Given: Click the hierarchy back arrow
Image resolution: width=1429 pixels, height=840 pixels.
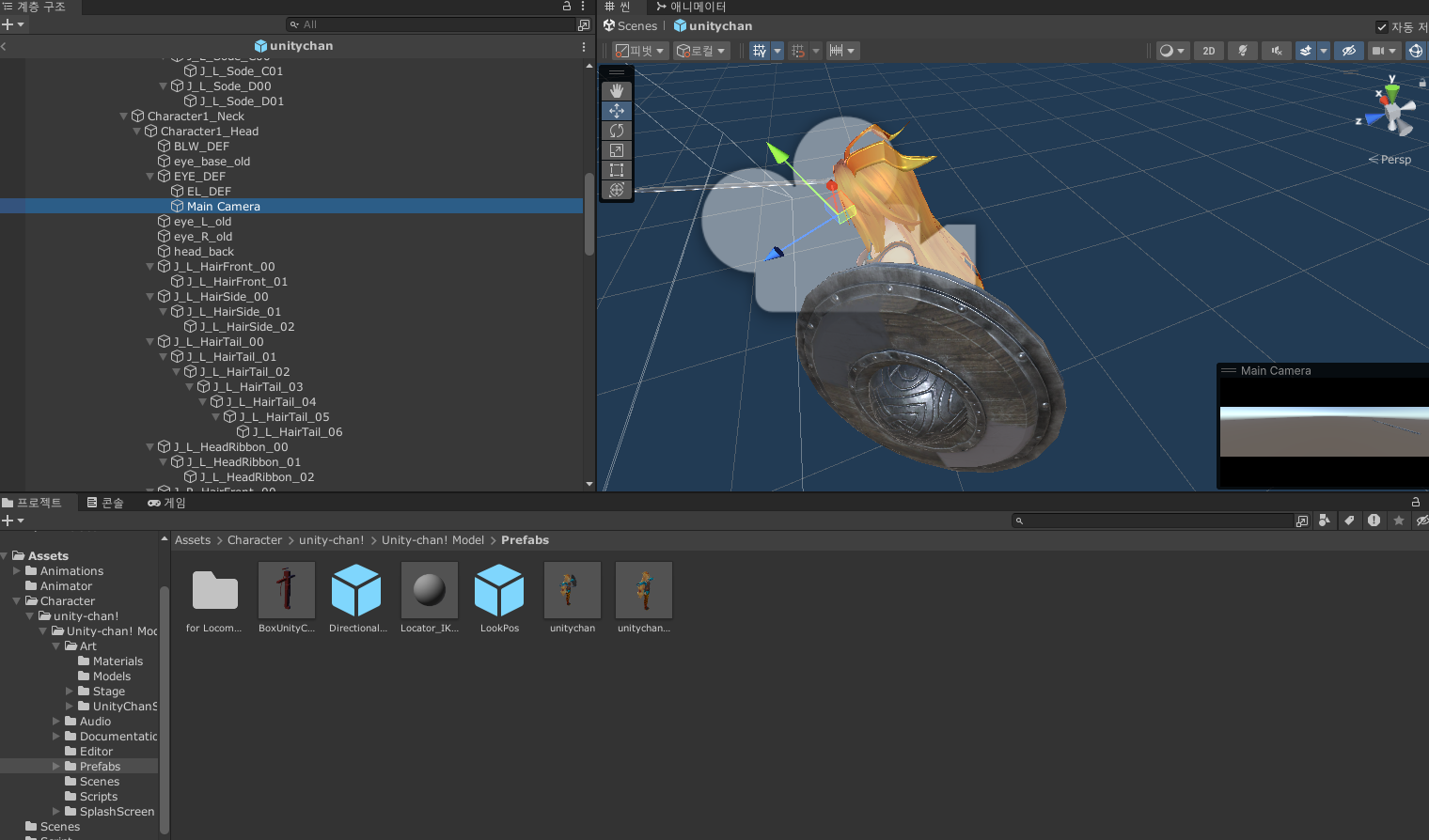Looking at the screenshot, I should (x=4, y=46).
